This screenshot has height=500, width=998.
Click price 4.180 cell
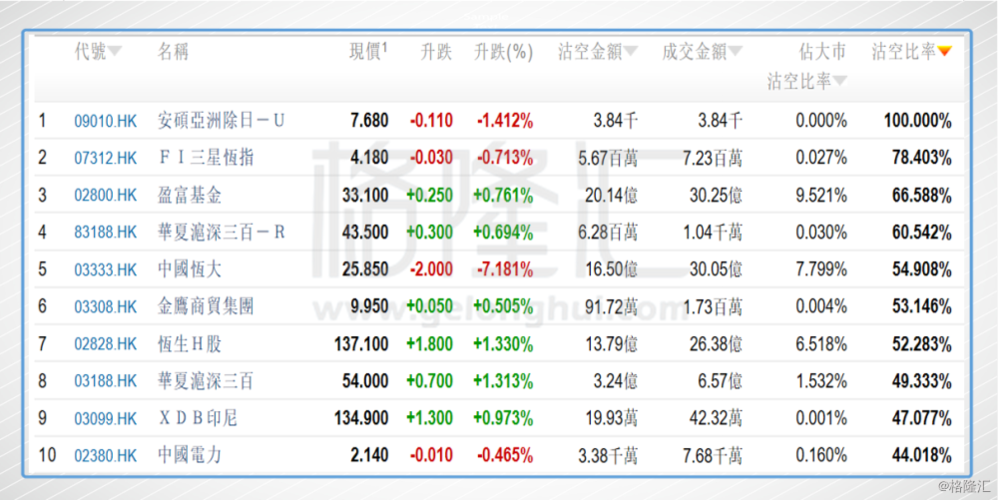[369, 158]
